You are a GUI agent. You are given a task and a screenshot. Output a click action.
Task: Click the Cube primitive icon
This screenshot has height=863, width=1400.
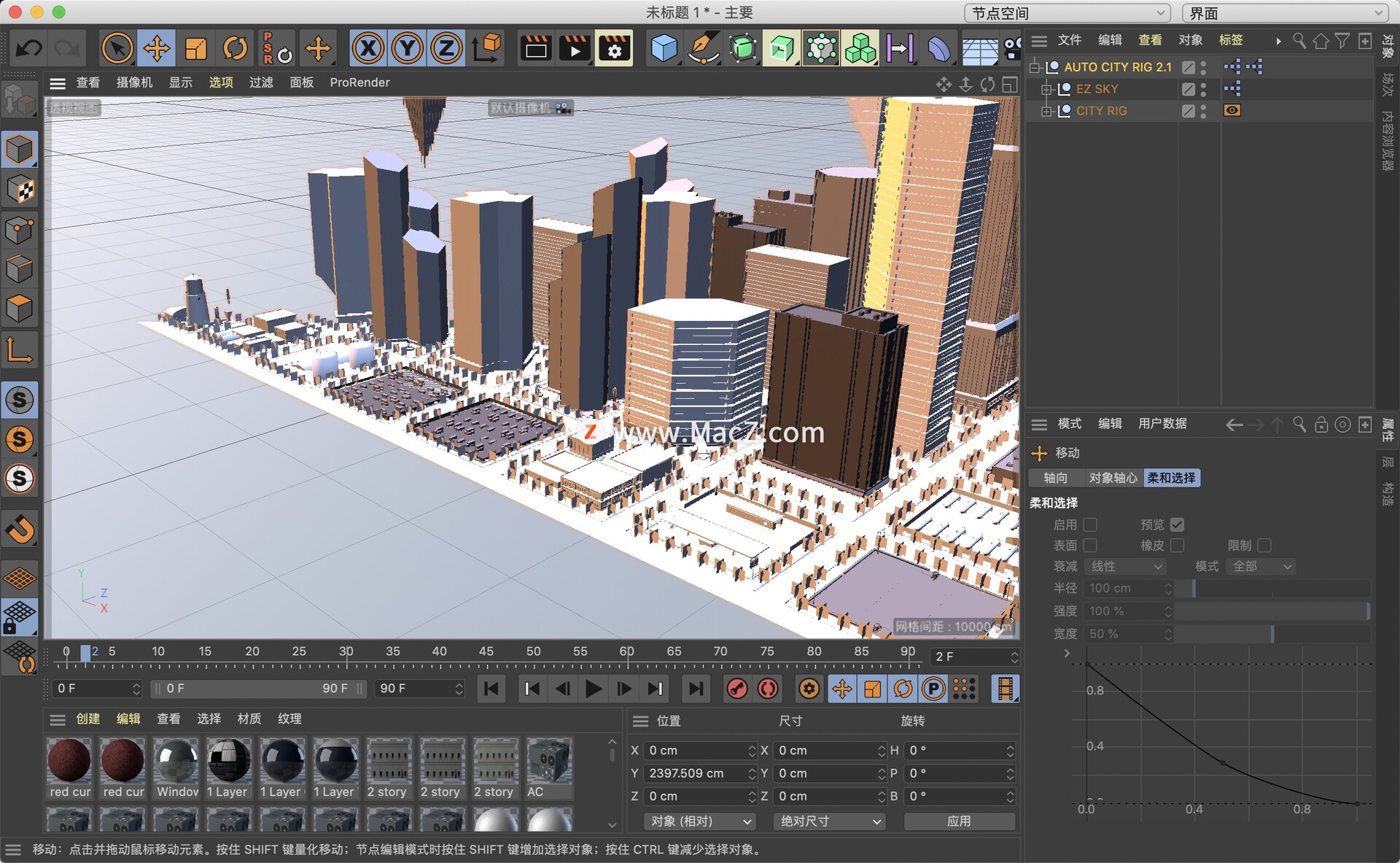pyautogui.click(x=664, y=48)
